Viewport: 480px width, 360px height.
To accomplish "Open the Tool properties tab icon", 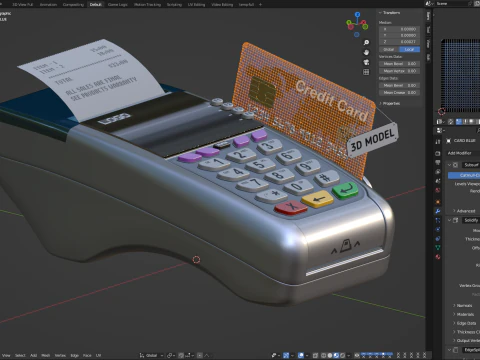I will click(x=438, y=142).
